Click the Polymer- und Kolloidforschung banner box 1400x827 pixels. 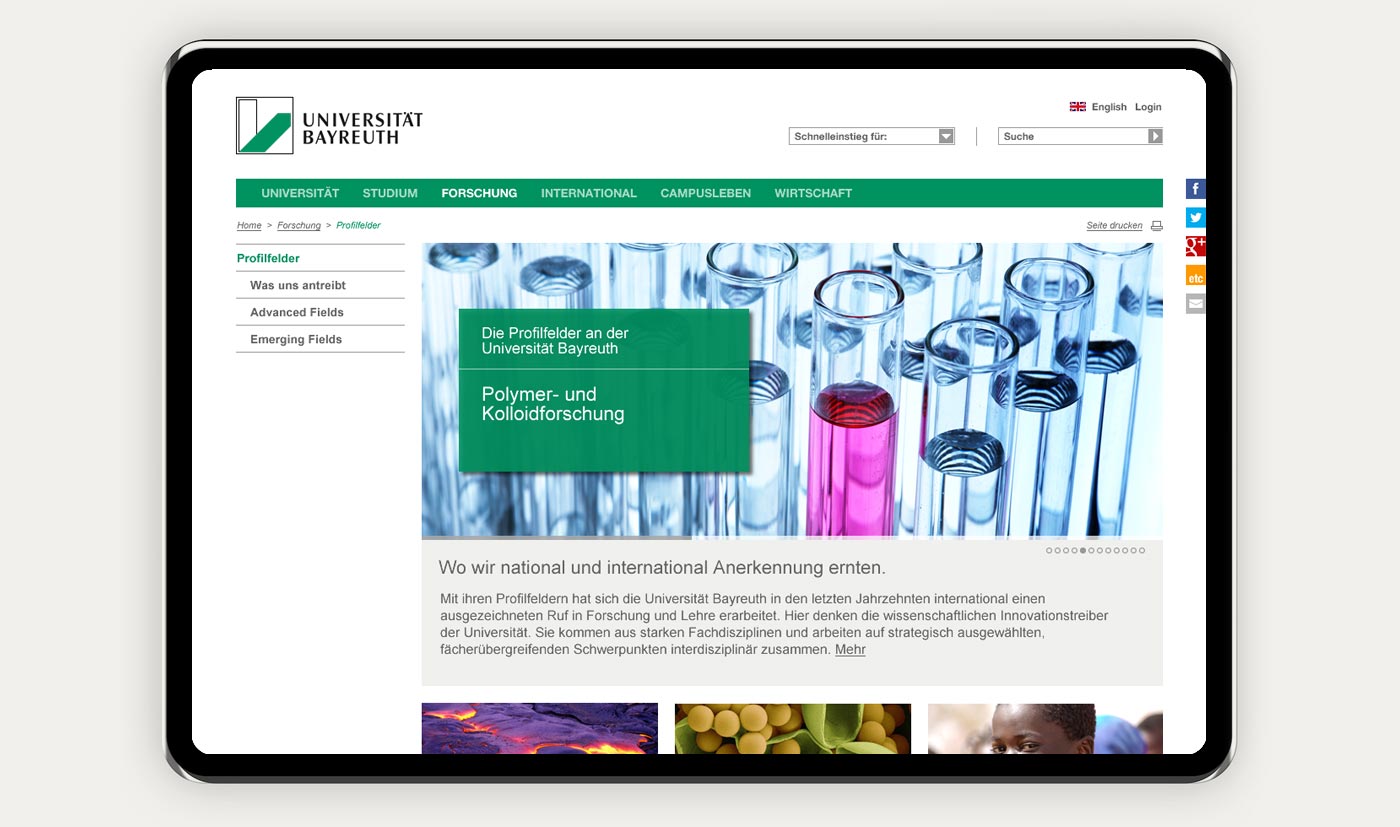604,390
